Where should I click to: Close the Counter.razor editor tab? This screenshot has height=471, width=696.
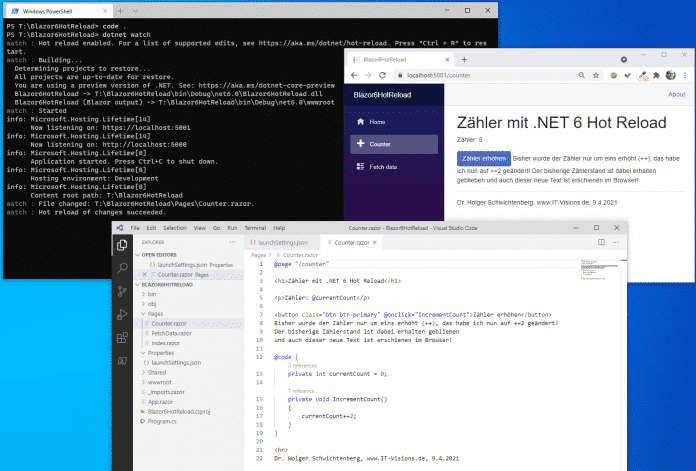coord(375,242)
